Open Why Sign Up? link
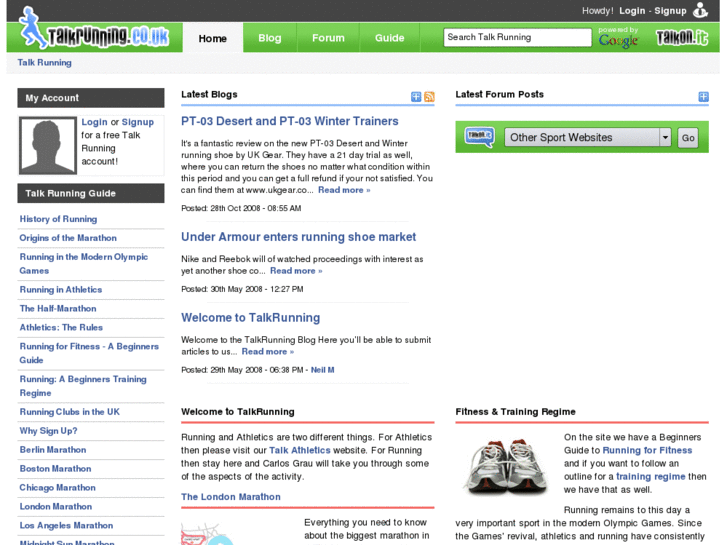 [x=48, y=431]
